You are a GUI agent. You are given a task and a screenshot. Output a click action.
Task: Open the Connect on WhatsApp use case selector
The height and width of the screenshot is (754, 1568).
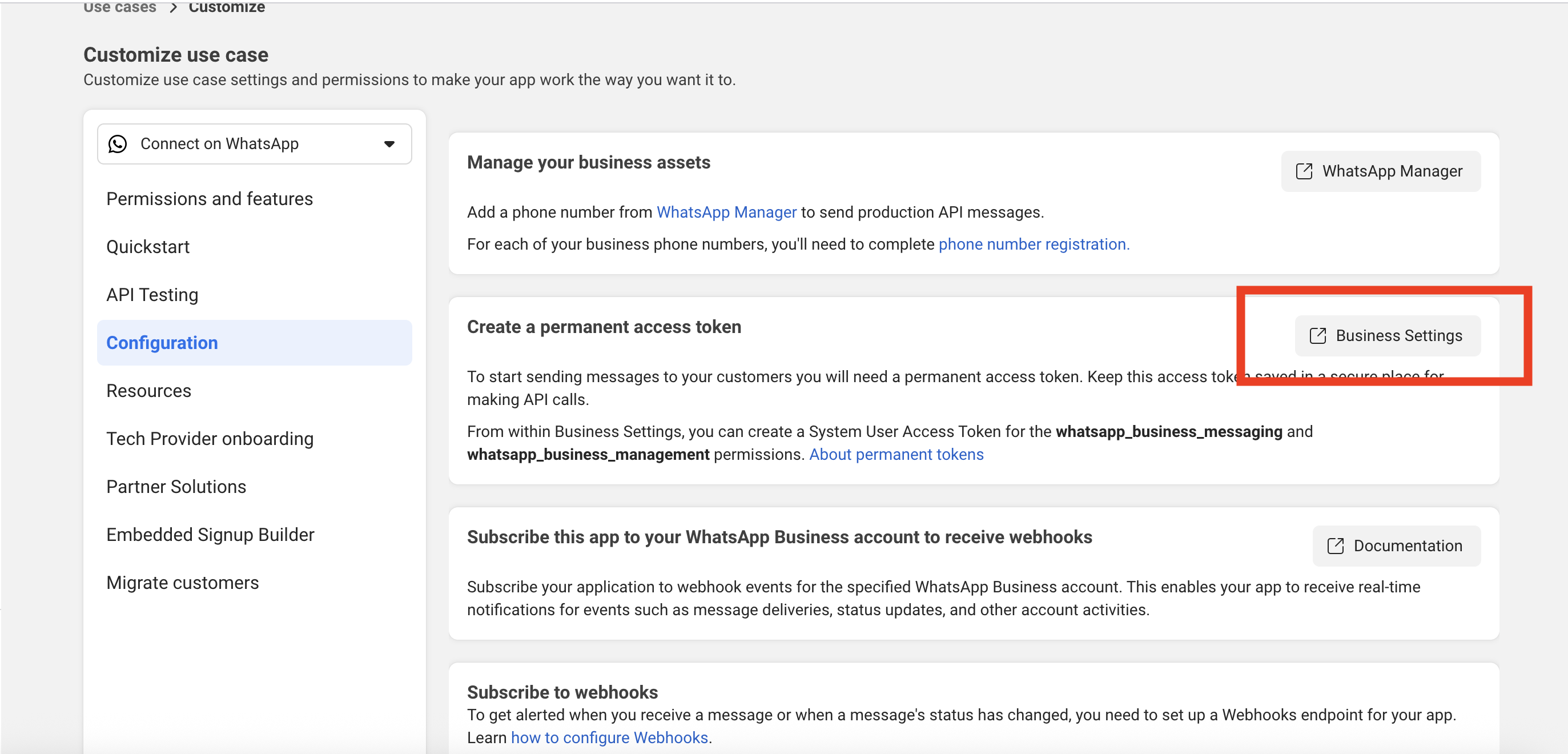[x=255, y=145]
